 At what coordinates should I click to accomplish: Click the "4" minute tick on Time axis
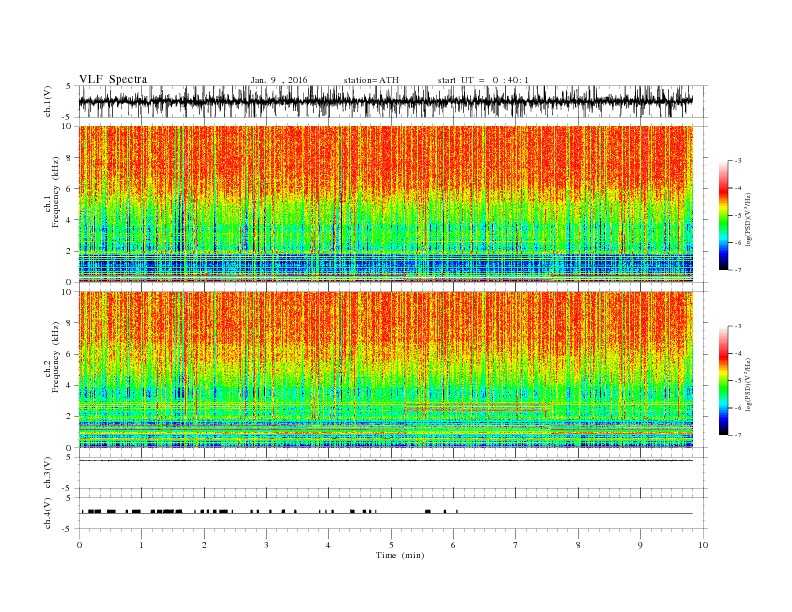328,545
